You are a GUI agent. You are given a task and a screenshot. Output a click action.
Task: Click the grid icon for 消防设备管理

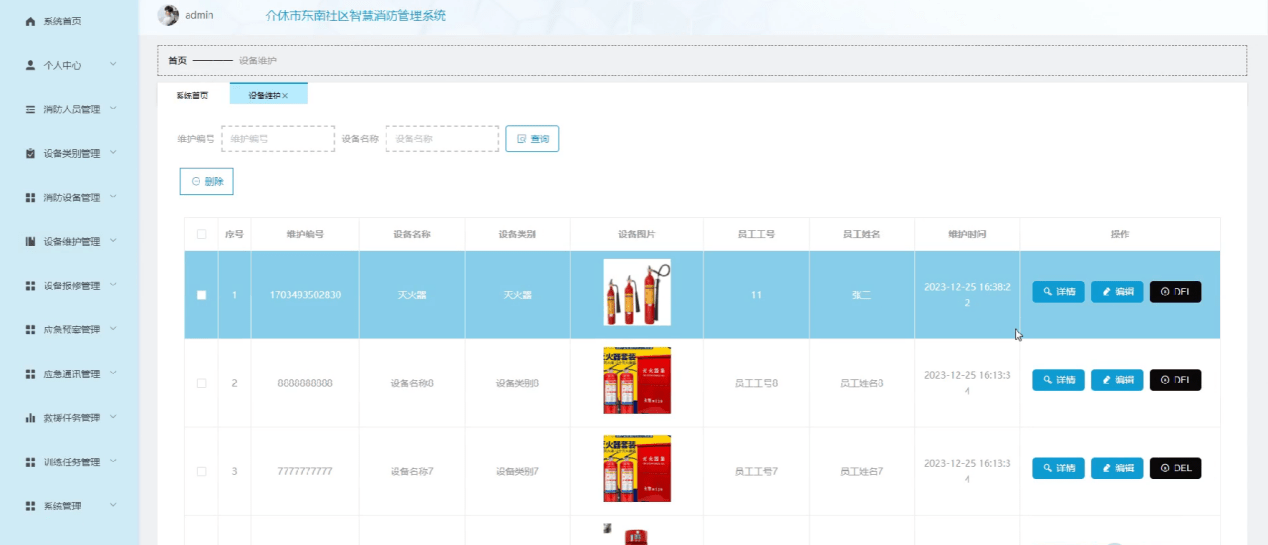(x=30, y=198)
